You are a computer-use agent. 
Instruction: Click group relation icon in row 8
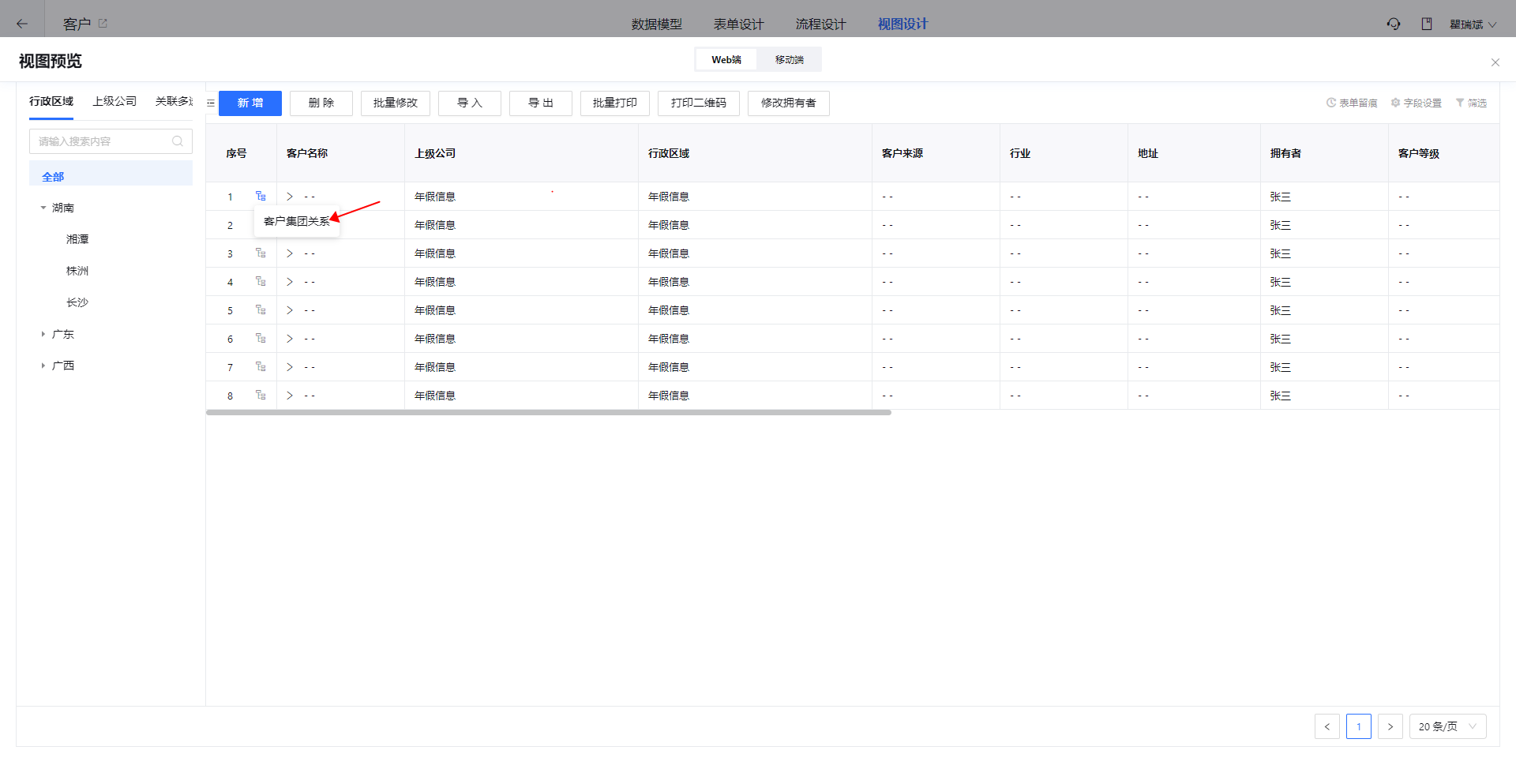coord(261,395)
